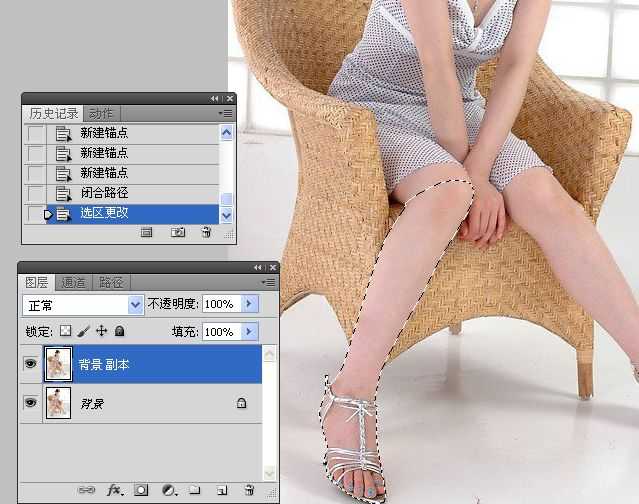Set history brush source for first 新建锚点 row

[35, 133]
